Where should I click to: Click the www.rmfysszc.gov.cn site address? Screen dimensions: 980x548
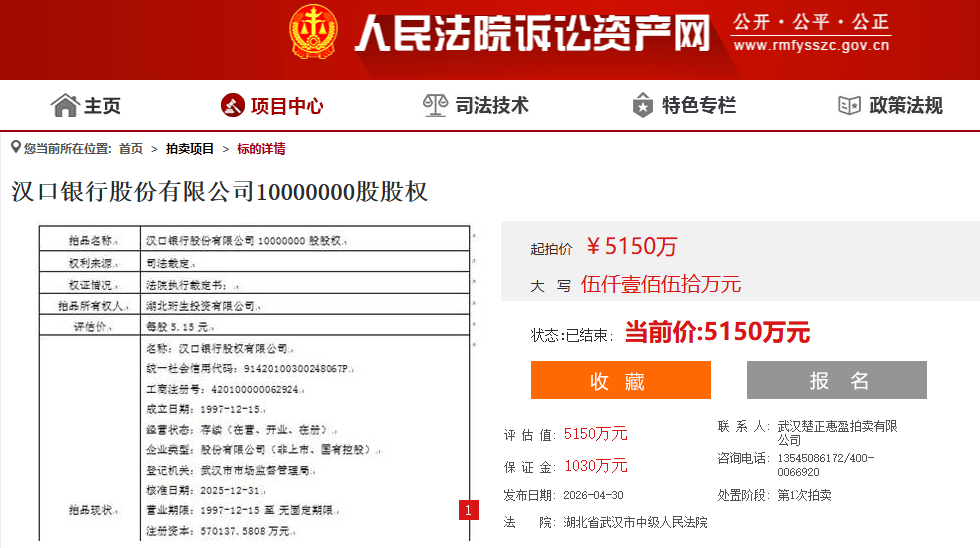tap(811, 45)
